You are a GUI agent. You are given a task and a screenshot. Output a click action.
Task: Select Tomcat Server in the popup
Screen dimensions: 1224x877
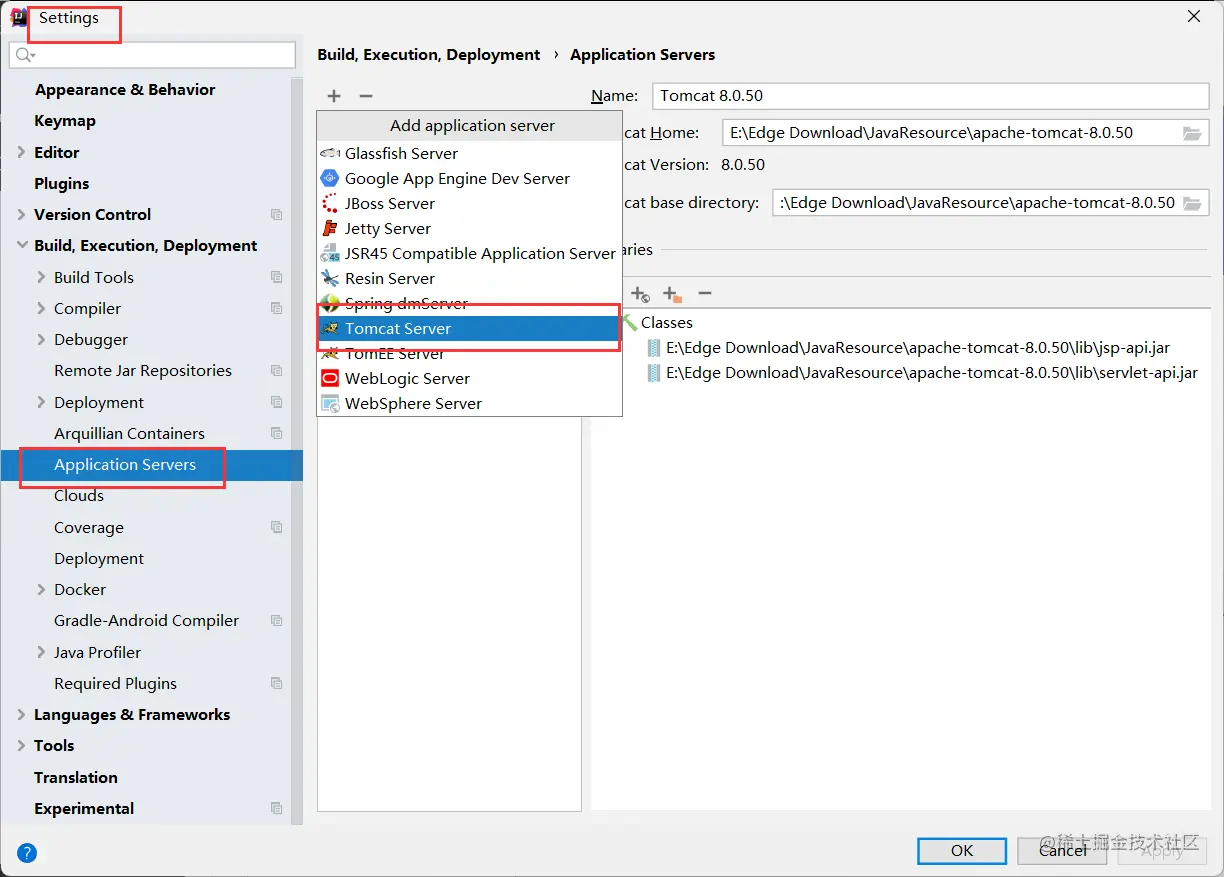point(469,328)
